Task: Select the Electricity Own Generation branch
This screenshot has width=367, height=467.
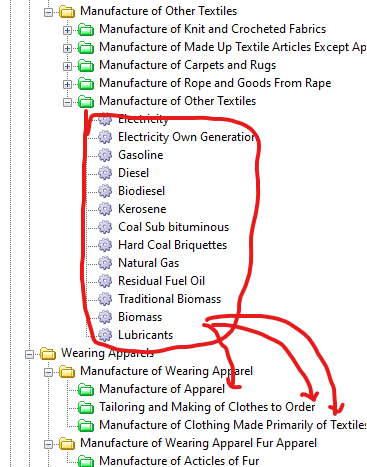Action: coord(187,137)
